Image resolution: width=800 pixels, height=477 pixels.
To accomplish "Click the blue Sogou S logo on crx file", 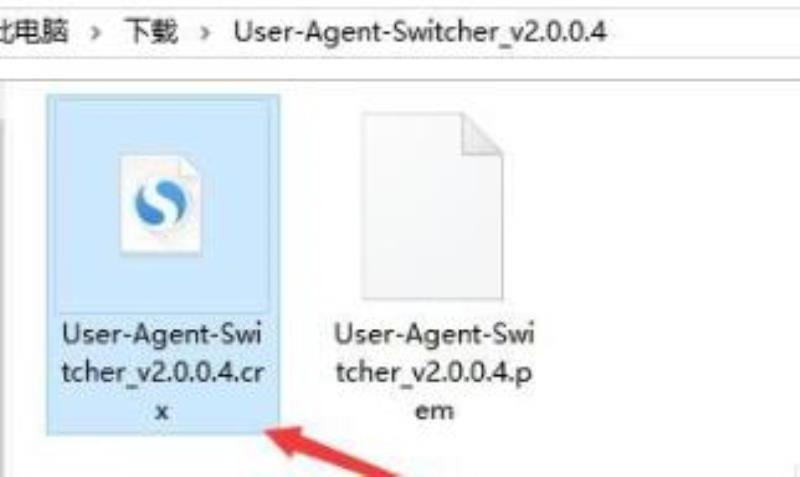I will (160, 203).
